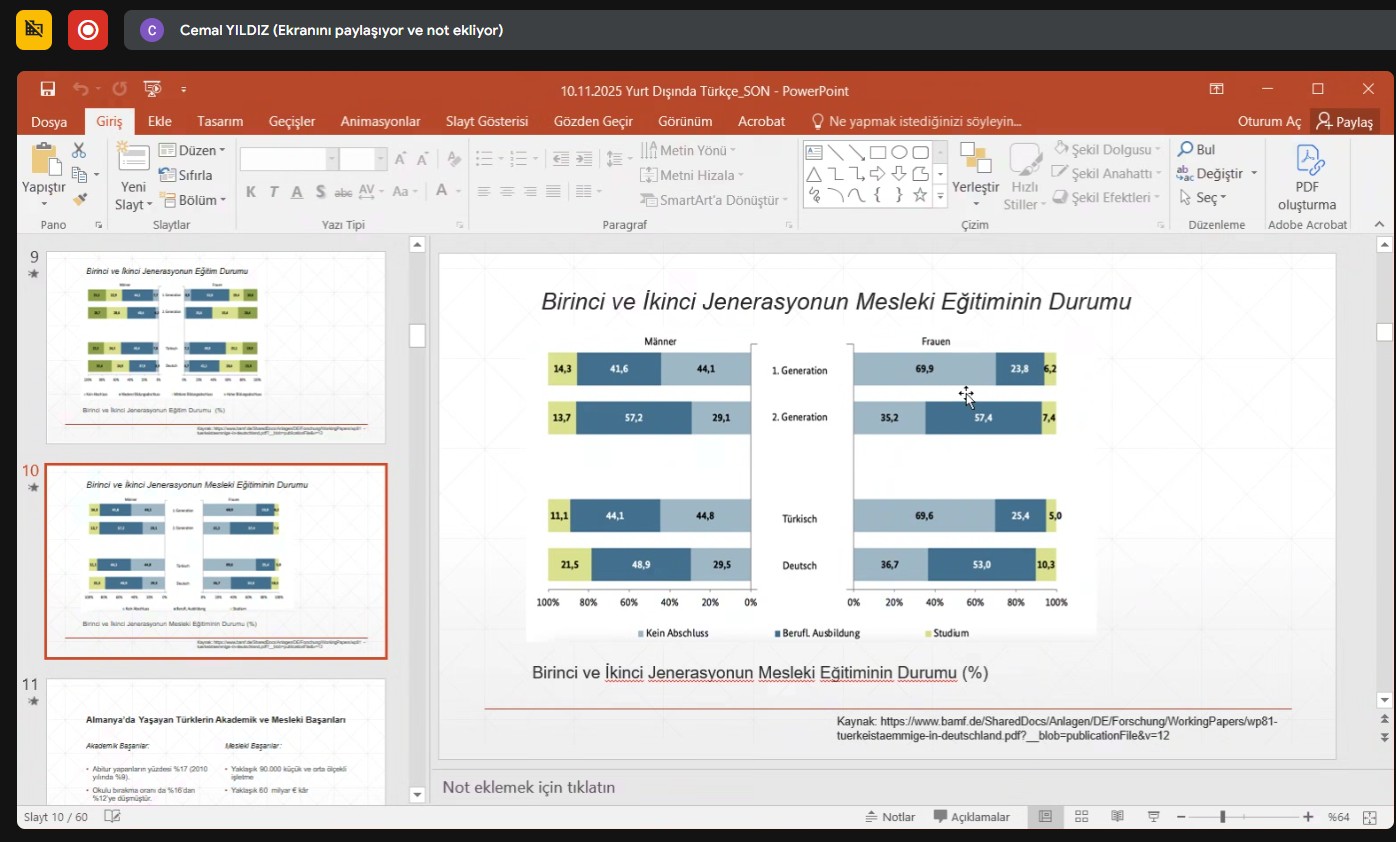Select the Format Painter brush icon
The height and width of the screenshot is (842, 1396).
pos(80,199)
